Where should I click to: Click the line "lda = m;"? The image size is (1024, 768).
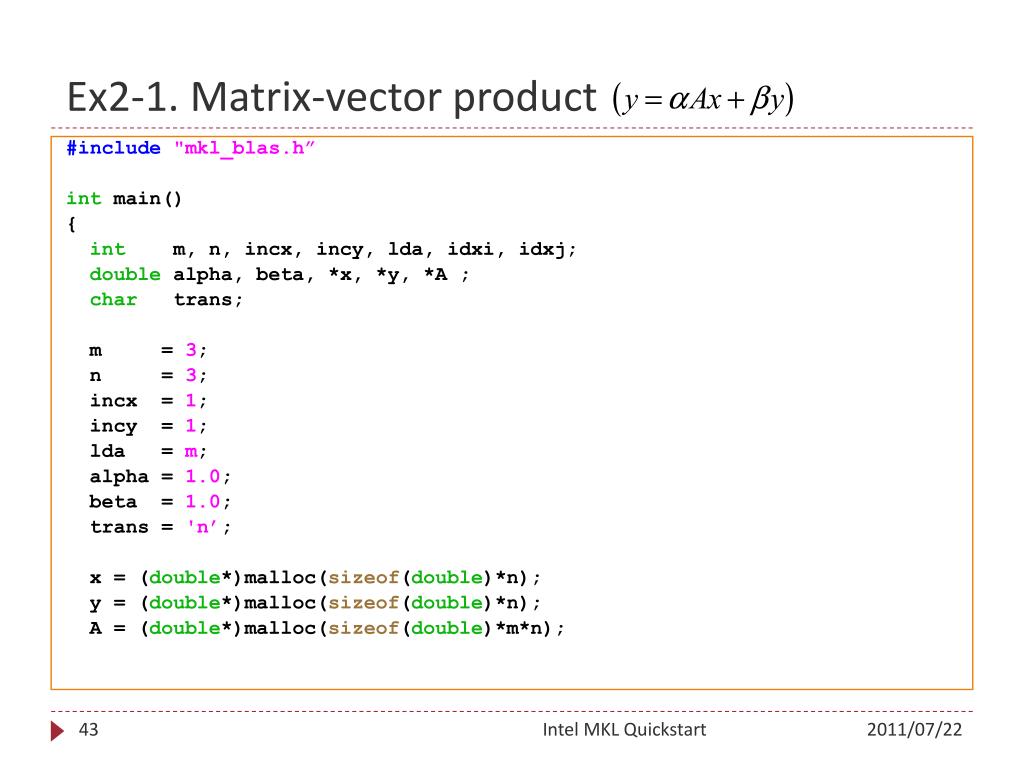pos(148,451)
